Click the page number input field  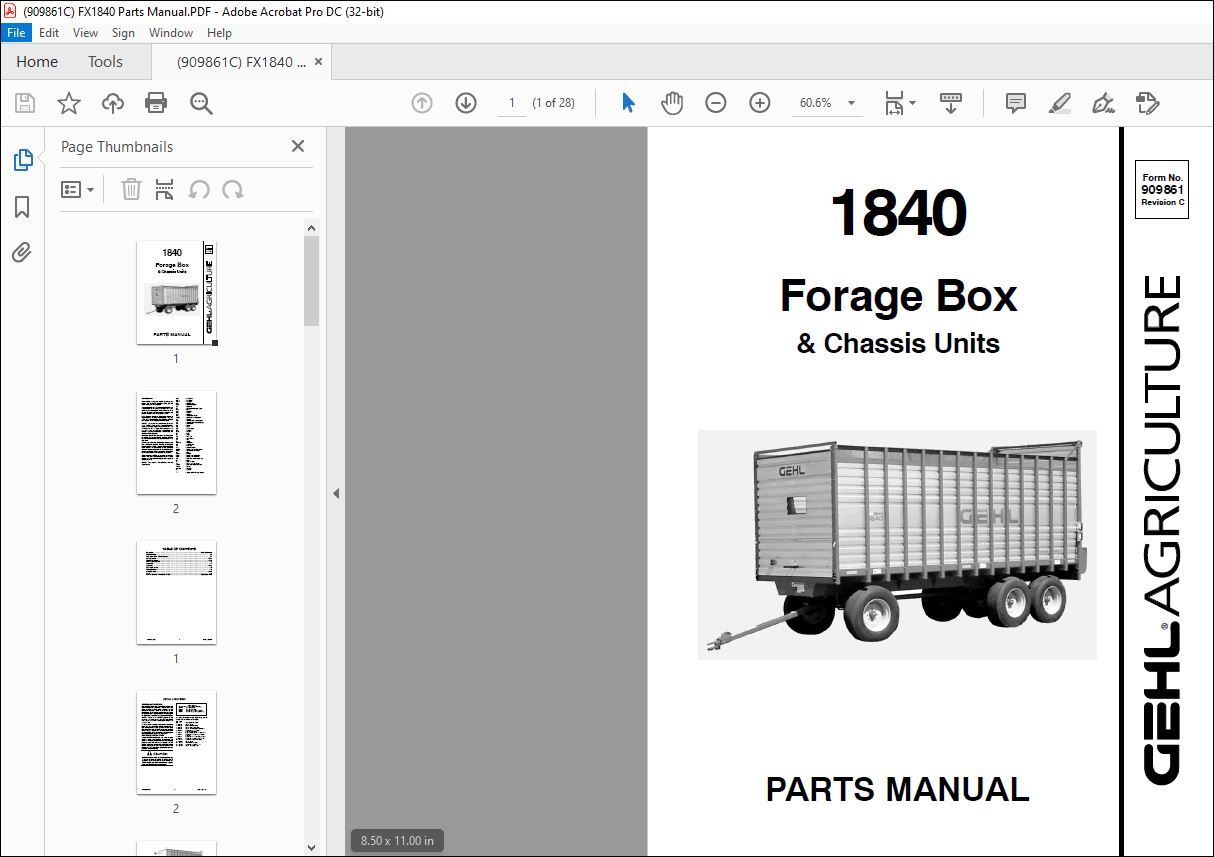pos(512,103)
